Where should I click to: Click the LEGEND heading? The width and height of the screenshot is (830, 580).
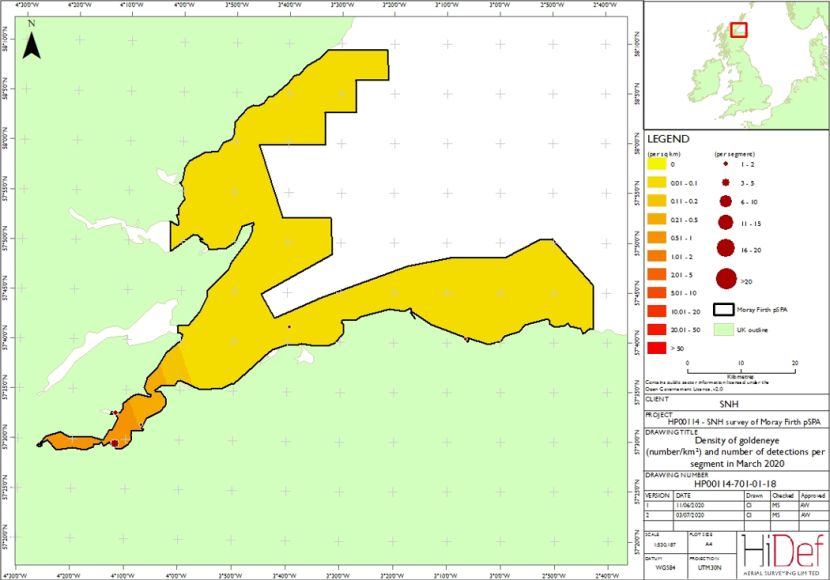[668, 139]
